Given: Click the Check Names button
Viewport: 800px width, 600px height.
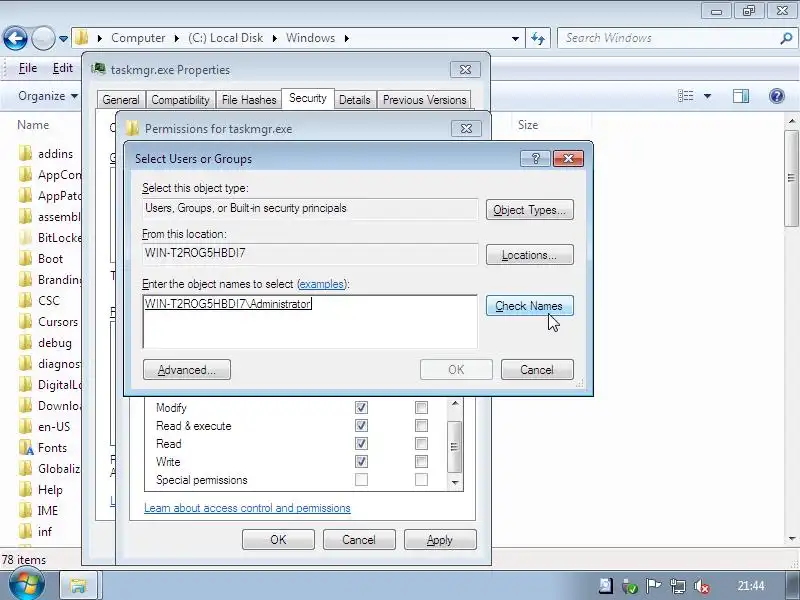Looking at the screenshot, I should point(530,306).
